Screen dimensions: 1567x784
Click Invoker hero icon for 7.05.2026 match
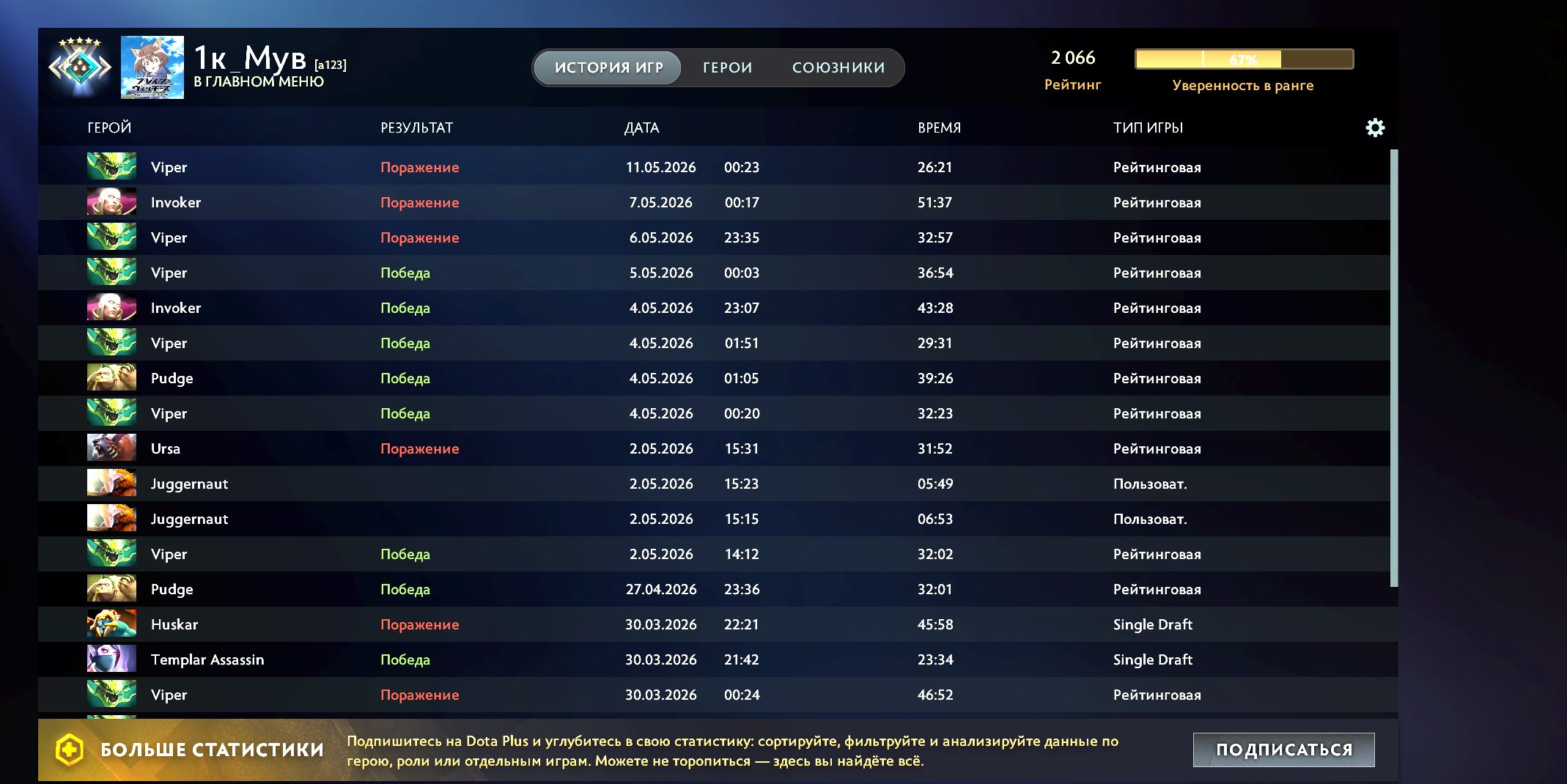point(111,202)
